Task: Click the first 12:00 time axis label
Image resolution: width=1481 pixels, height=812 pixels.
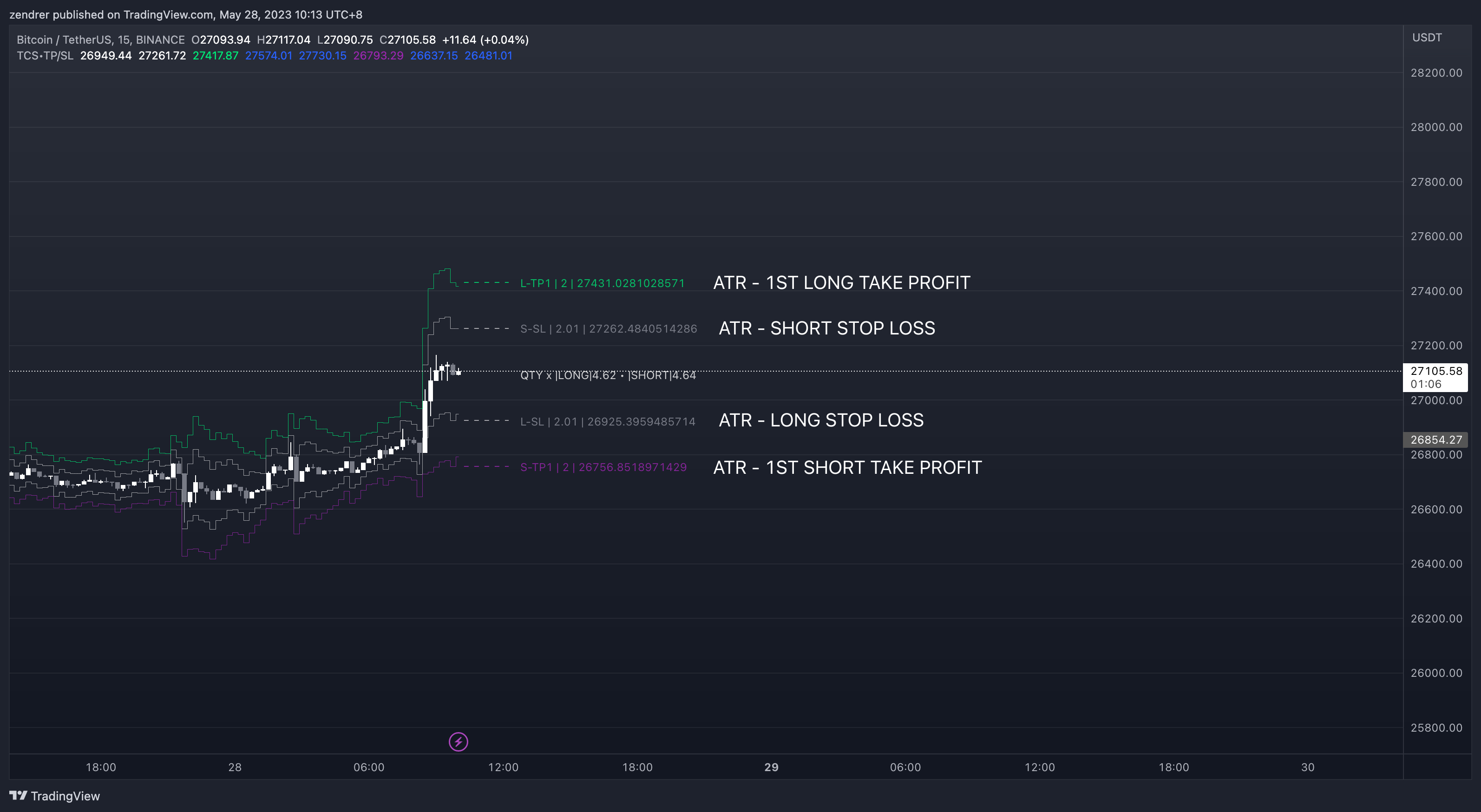Action: 503,767
